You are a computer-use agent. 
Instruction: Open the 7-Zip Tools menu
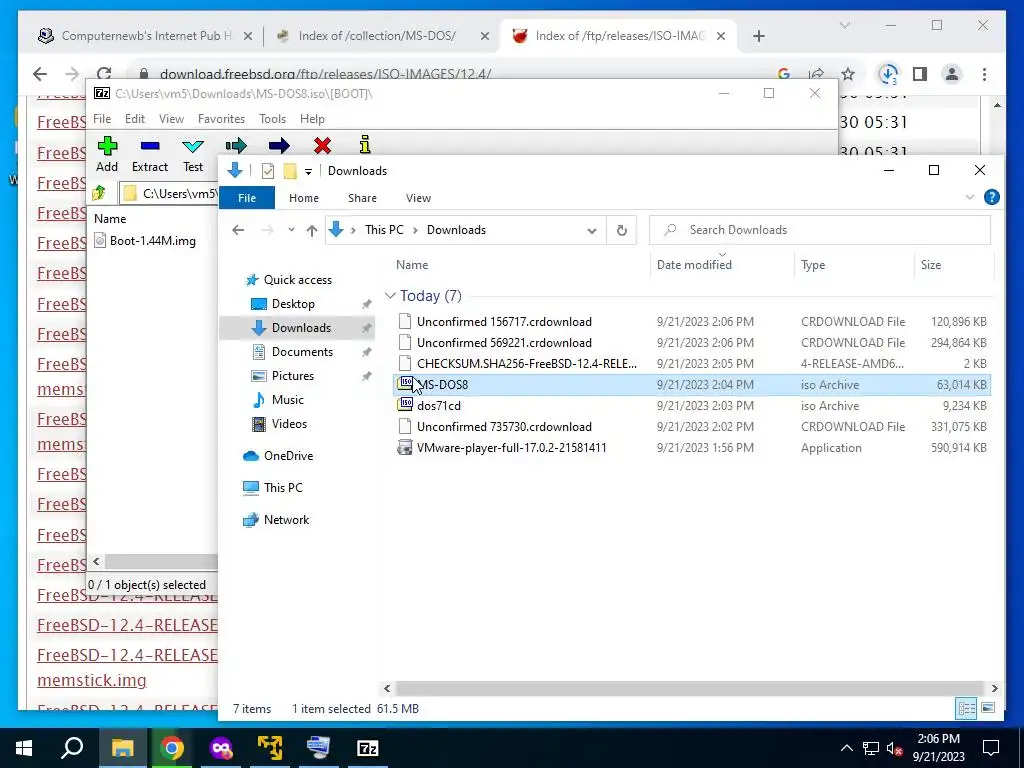tap(272, 119)
